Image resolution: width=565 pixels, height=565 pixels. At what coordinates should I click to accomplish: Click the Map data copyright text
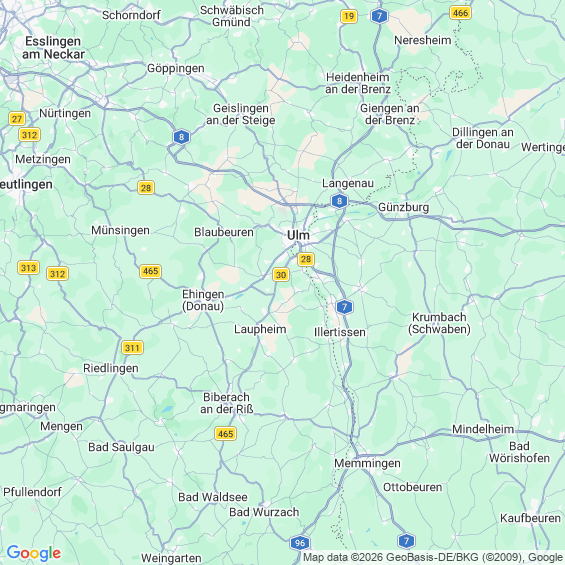tap(433, 557)
